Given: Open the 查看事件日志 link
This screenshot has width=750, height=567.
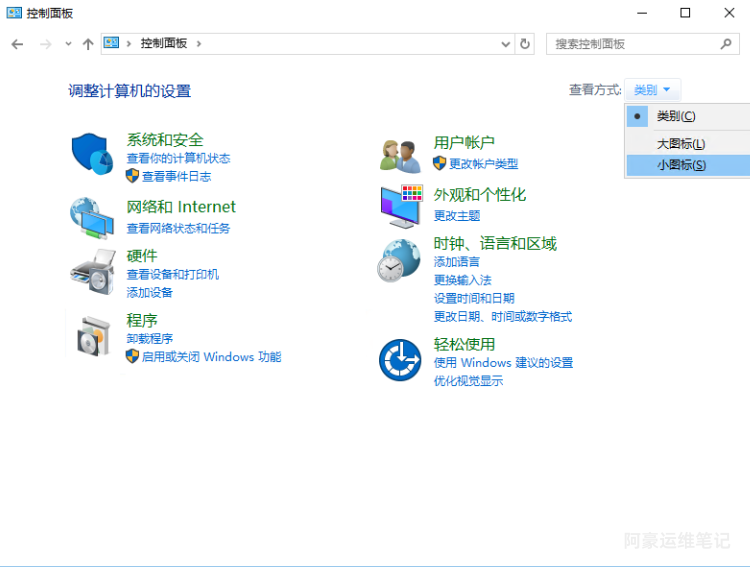Looking at the screenshot, I should (x=176, y=177).
